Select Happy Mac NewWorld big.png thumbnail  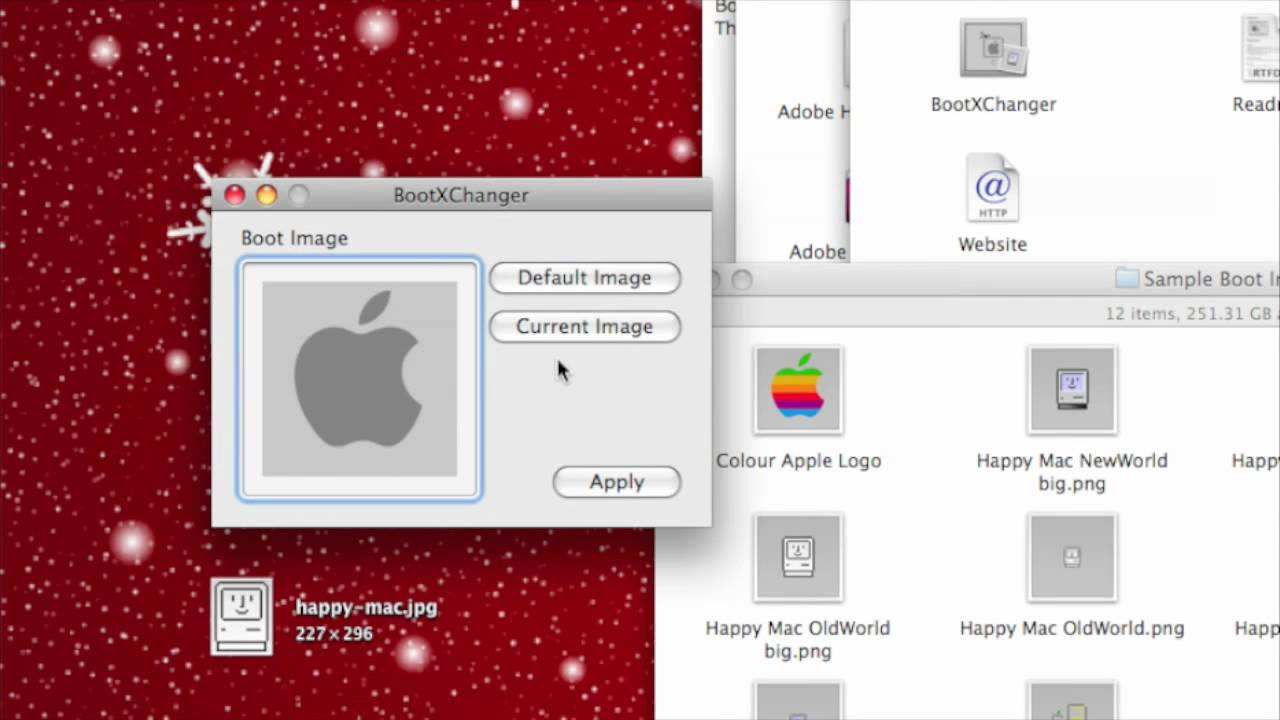[1072, 390]
